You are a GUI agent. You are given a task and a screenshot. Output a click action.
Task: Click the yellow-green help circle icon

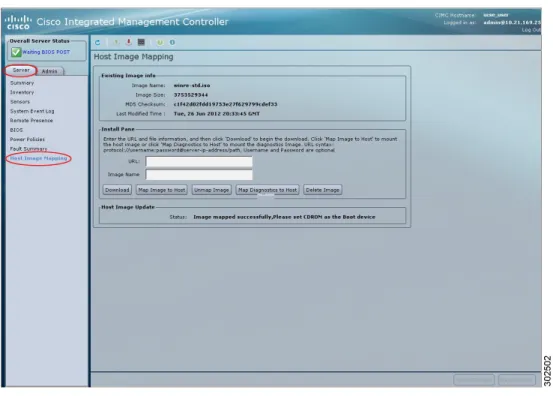point(160,43)
